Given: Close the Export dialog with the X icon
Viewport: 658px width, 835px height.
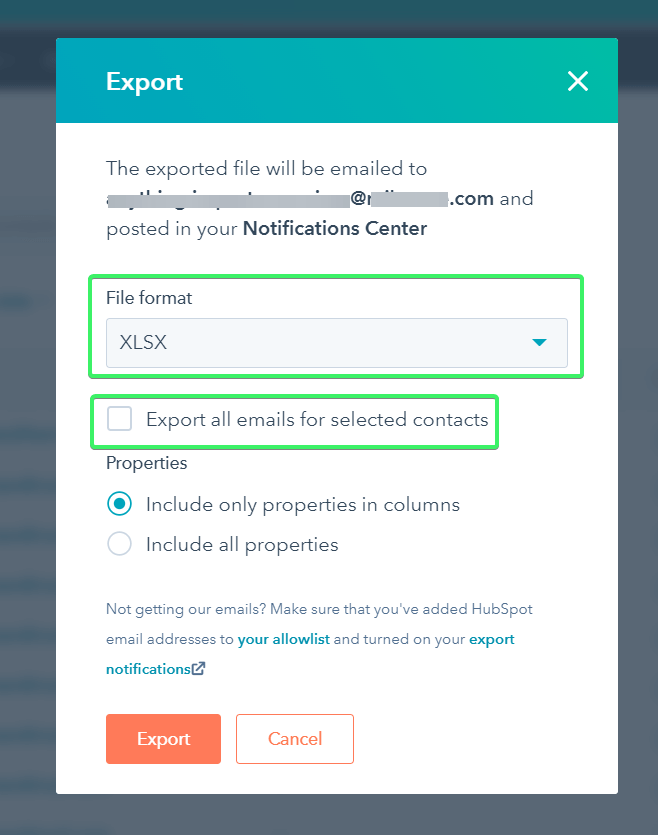Looking at the screenshot, I should coord(578,81).
